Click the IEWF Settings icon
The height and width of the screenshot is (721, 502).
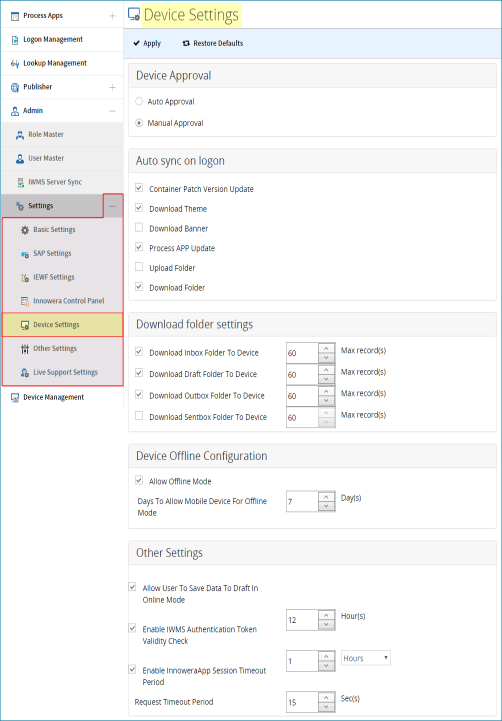[25, 278]
